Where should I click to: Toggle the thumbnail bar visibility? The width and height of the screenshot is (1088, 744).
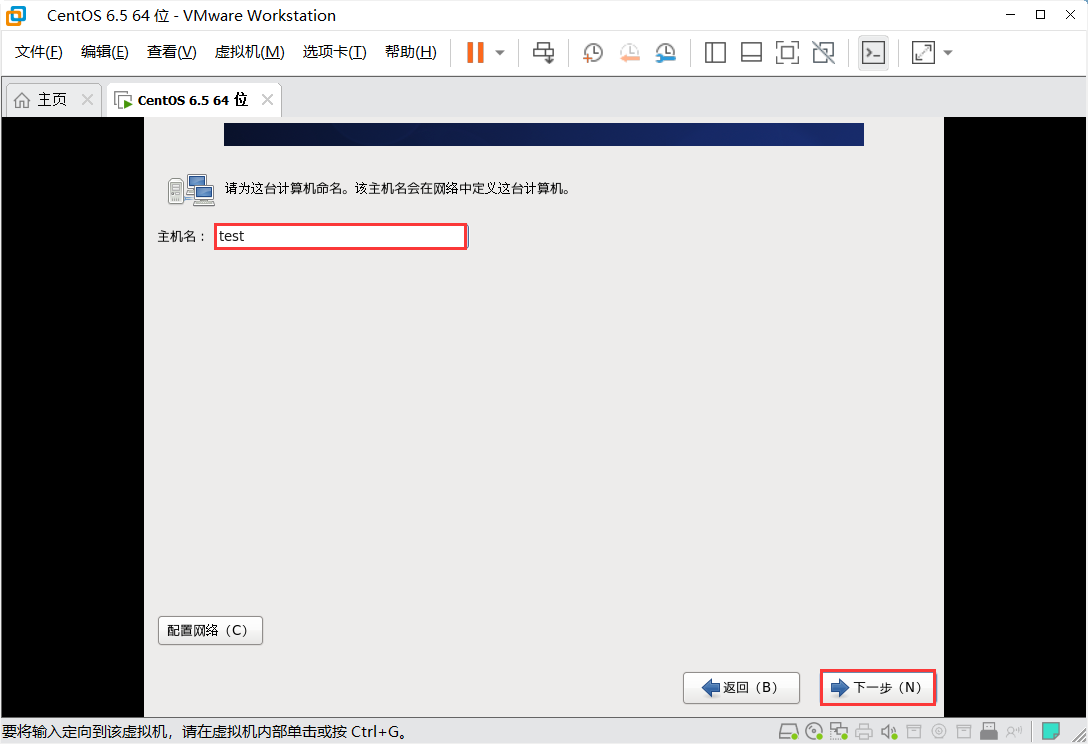coord(751,52)
